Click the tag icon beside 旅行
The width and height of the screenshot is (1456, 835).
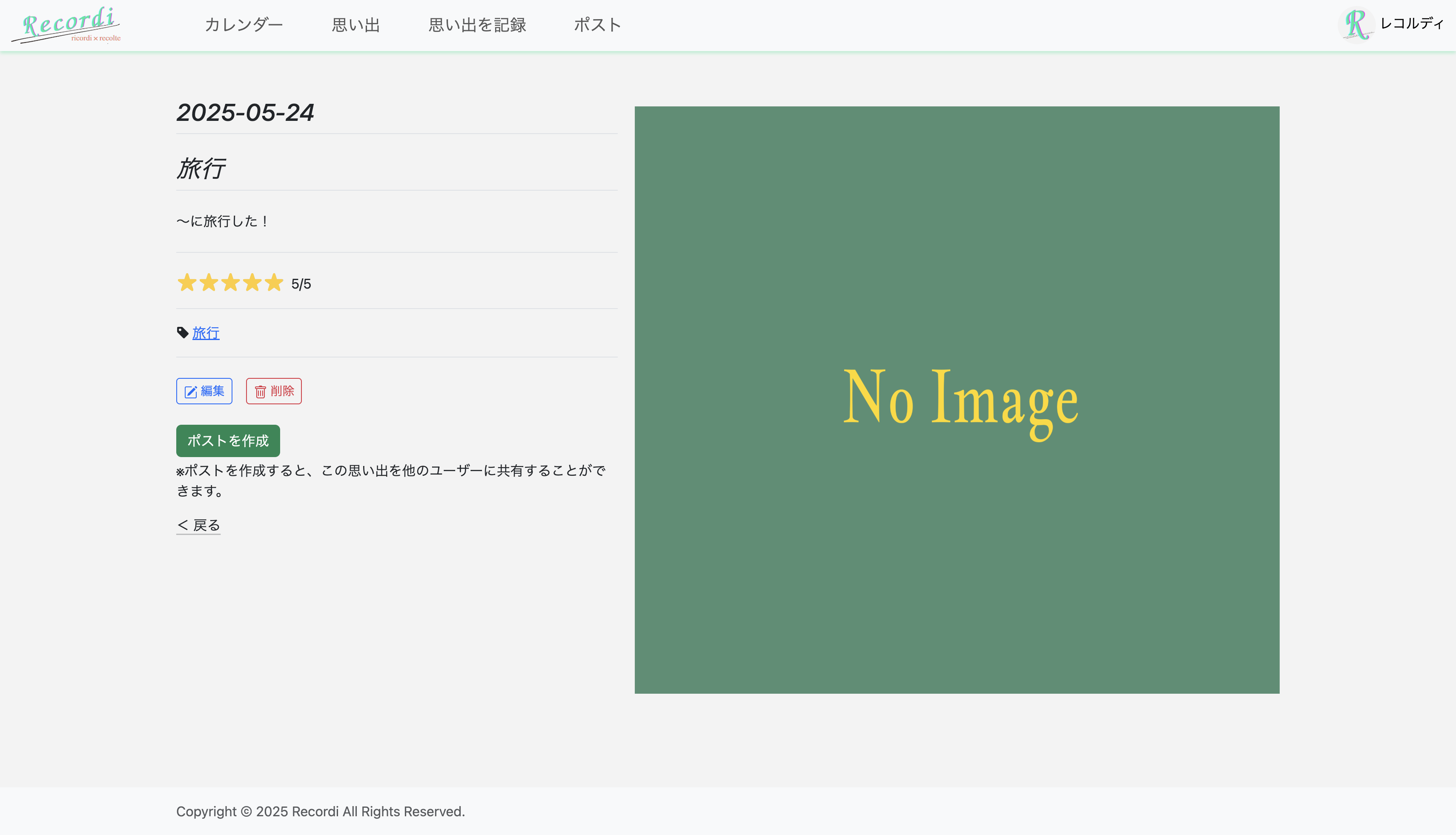(183, 333)
